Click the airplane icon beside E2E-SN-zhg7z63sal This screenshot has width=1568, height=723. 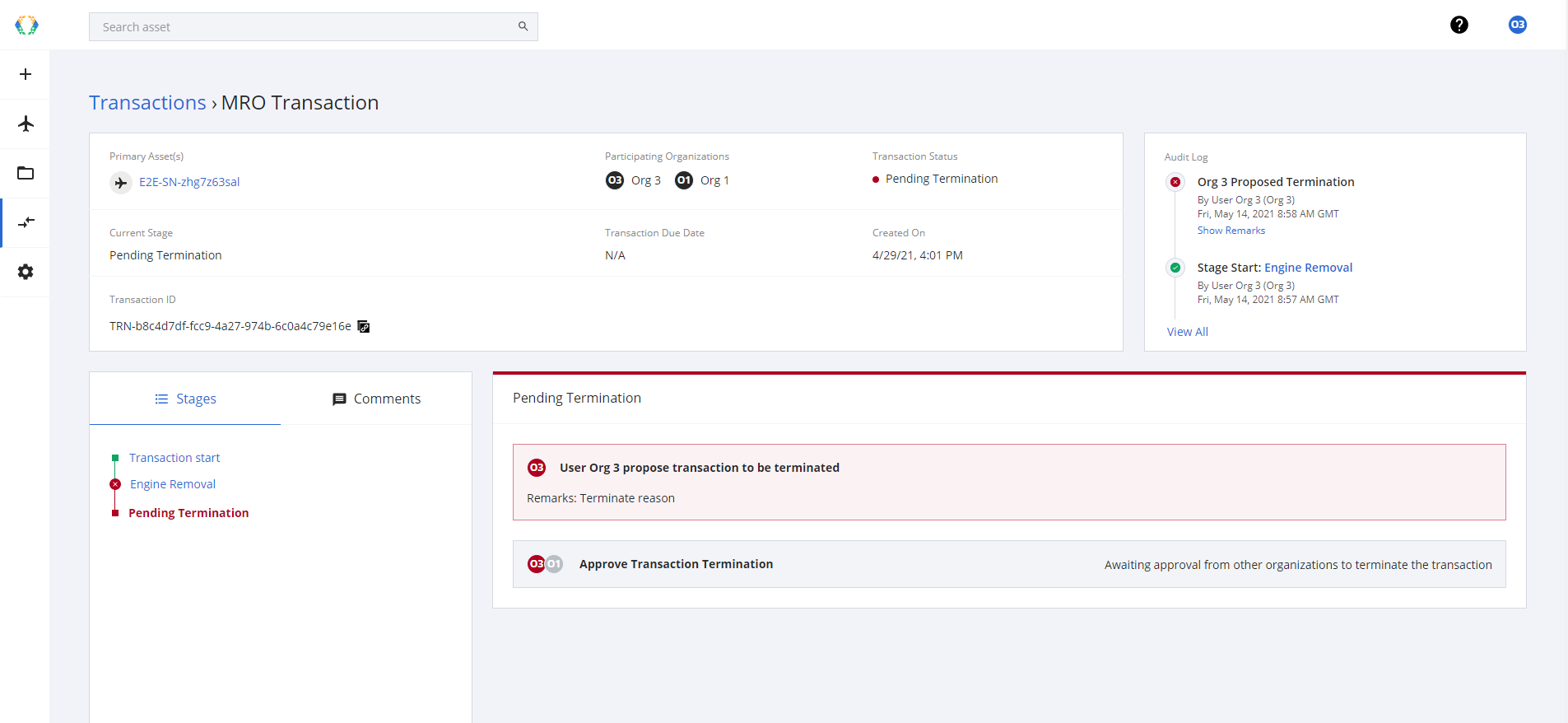click(x=121, y=182)
